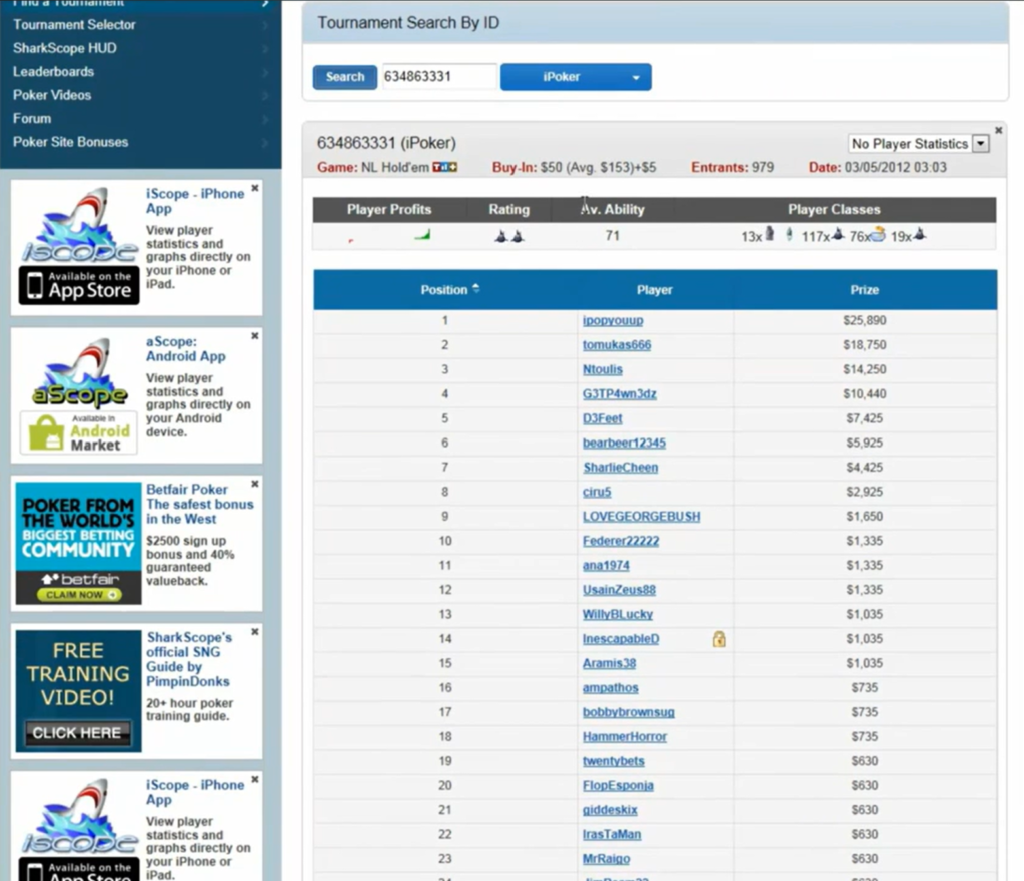Open player ipopyouup's profile
1024x881 pixels.
[613, 321]
